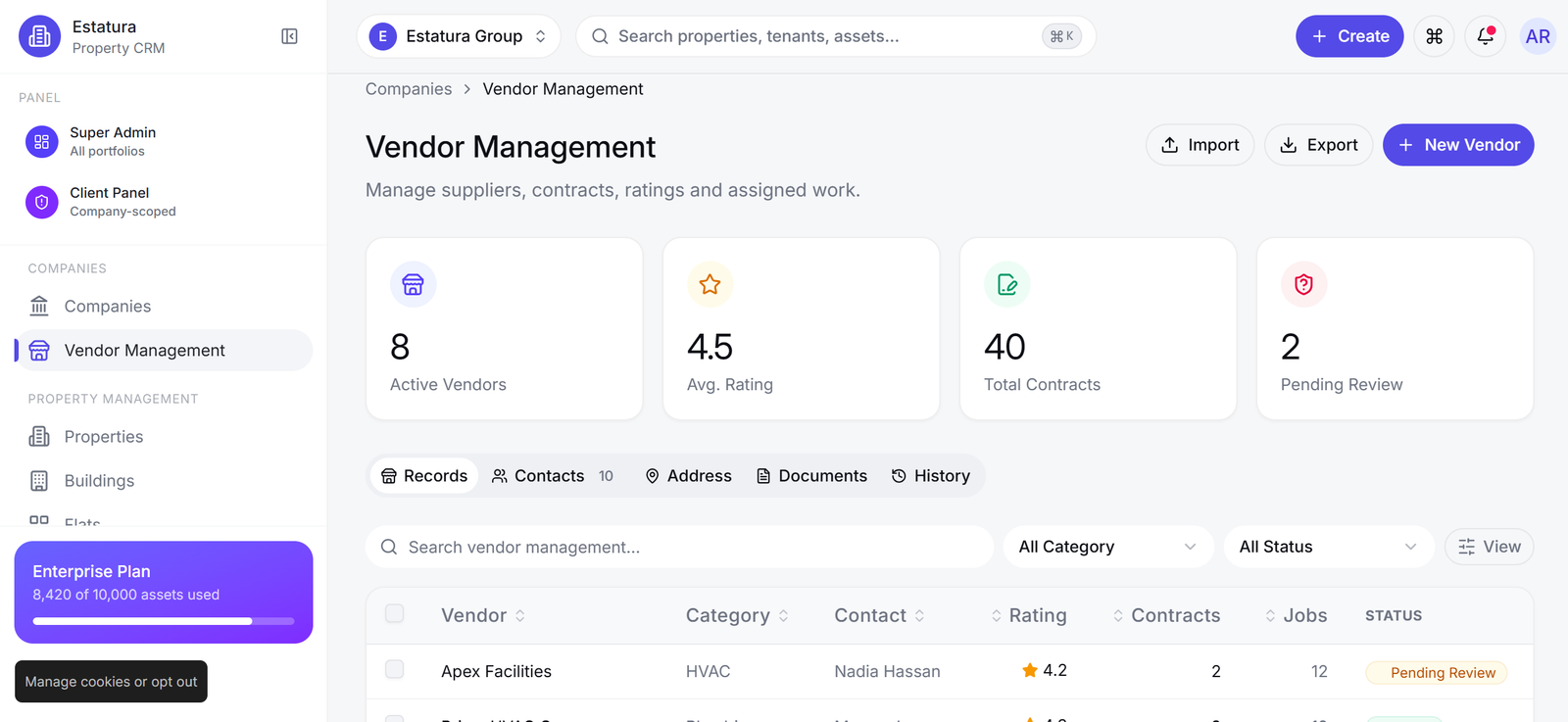Open the command shortcut icon
Screen dimensions: 1568x722
pyautogui.click(x=1435, y=36)
